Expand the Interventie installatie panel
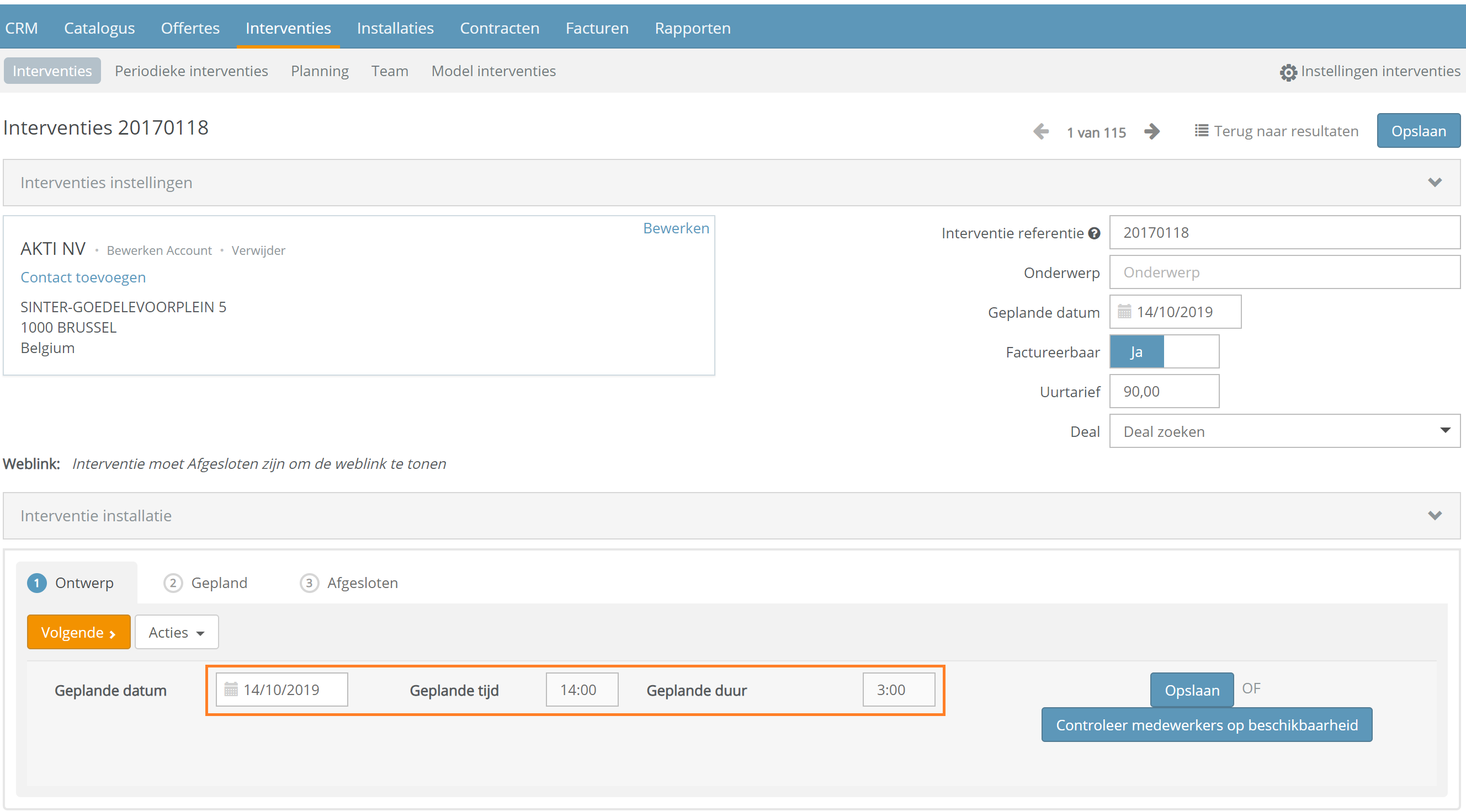Screen dimensions: 1466x812 (x=1435, y=516)
